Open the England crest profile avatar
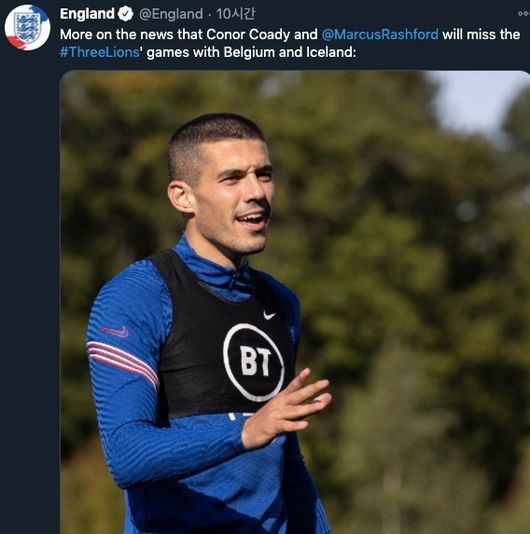The height and width of the screenshot is (534, 530). (x=27, y=28)
